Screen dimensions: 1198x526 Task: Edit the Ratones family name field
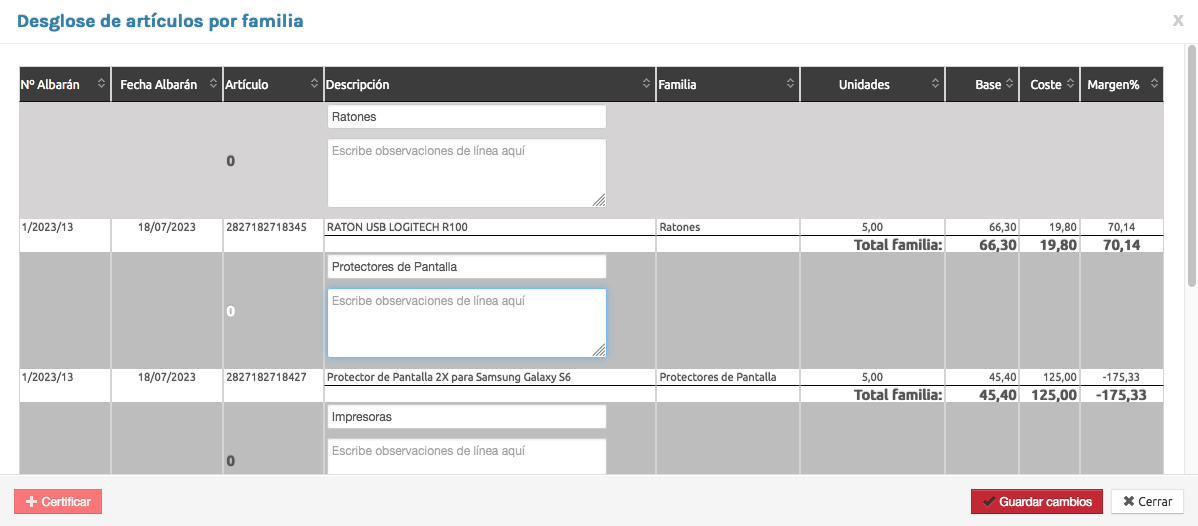(466, 117)
